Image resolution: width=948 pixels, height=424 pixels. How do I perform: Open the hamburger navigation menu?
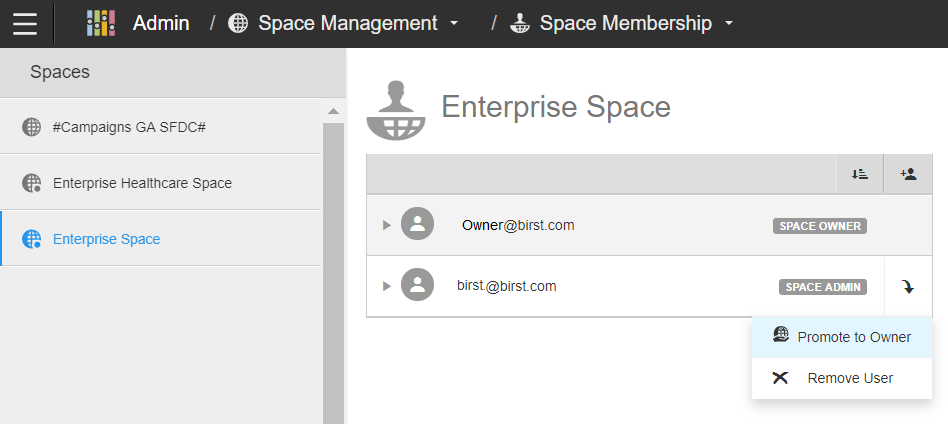[x=25, y=23]
